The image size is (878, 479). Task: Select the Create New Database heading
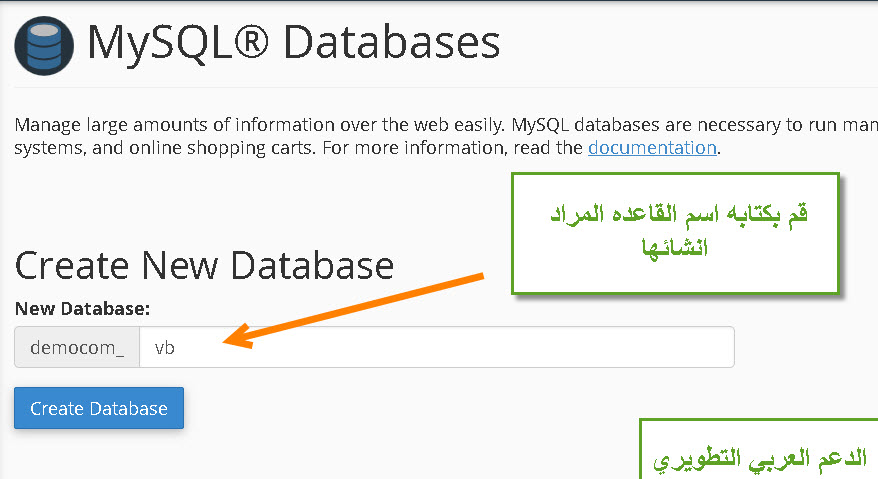click(205, 266)
